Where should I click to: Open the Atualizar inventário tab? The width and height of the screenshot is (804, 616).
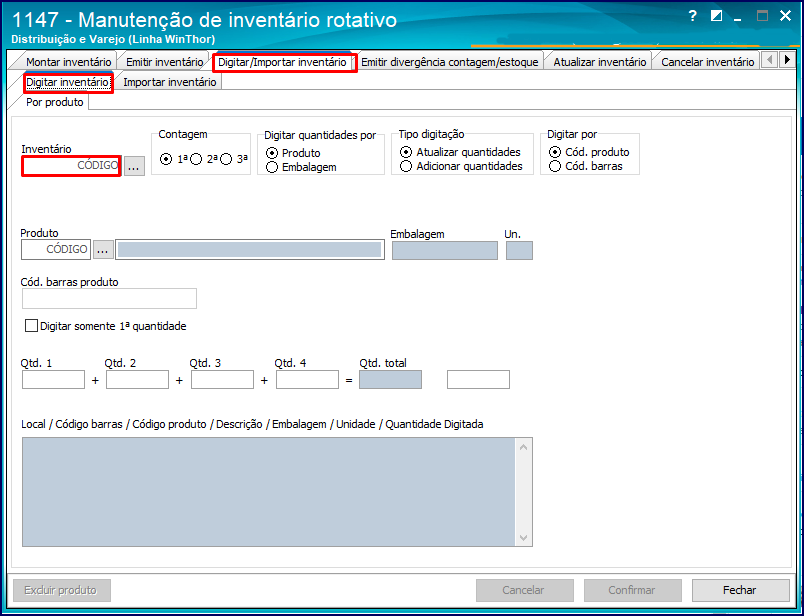pos(599,62)
